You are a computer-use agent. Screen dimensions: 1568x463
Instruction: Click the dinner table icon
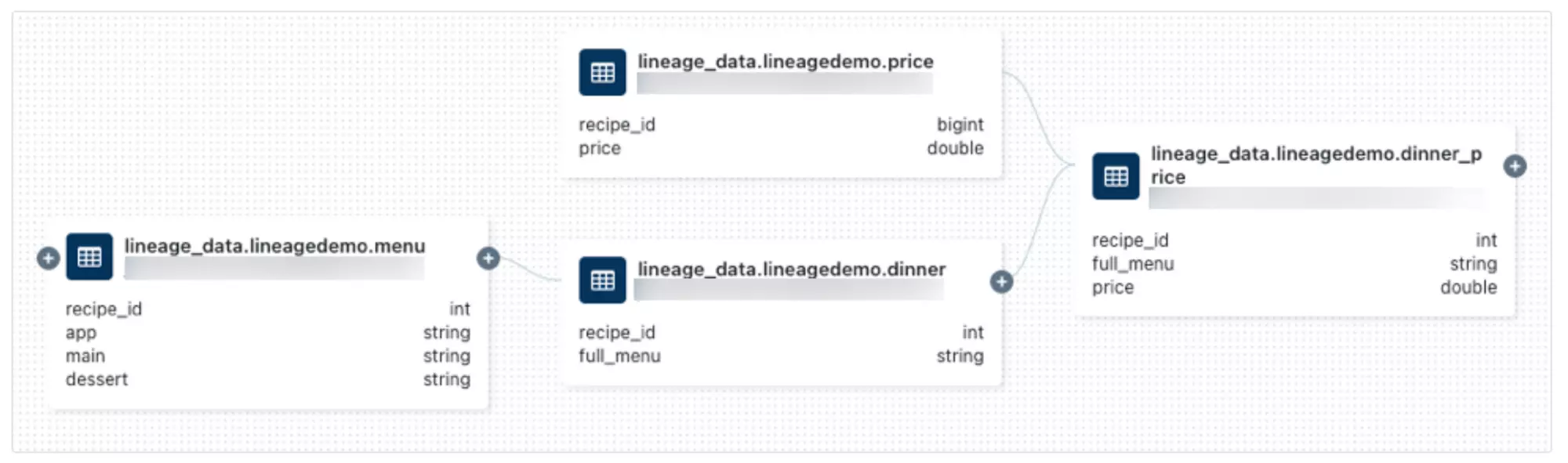click(602, 280)
